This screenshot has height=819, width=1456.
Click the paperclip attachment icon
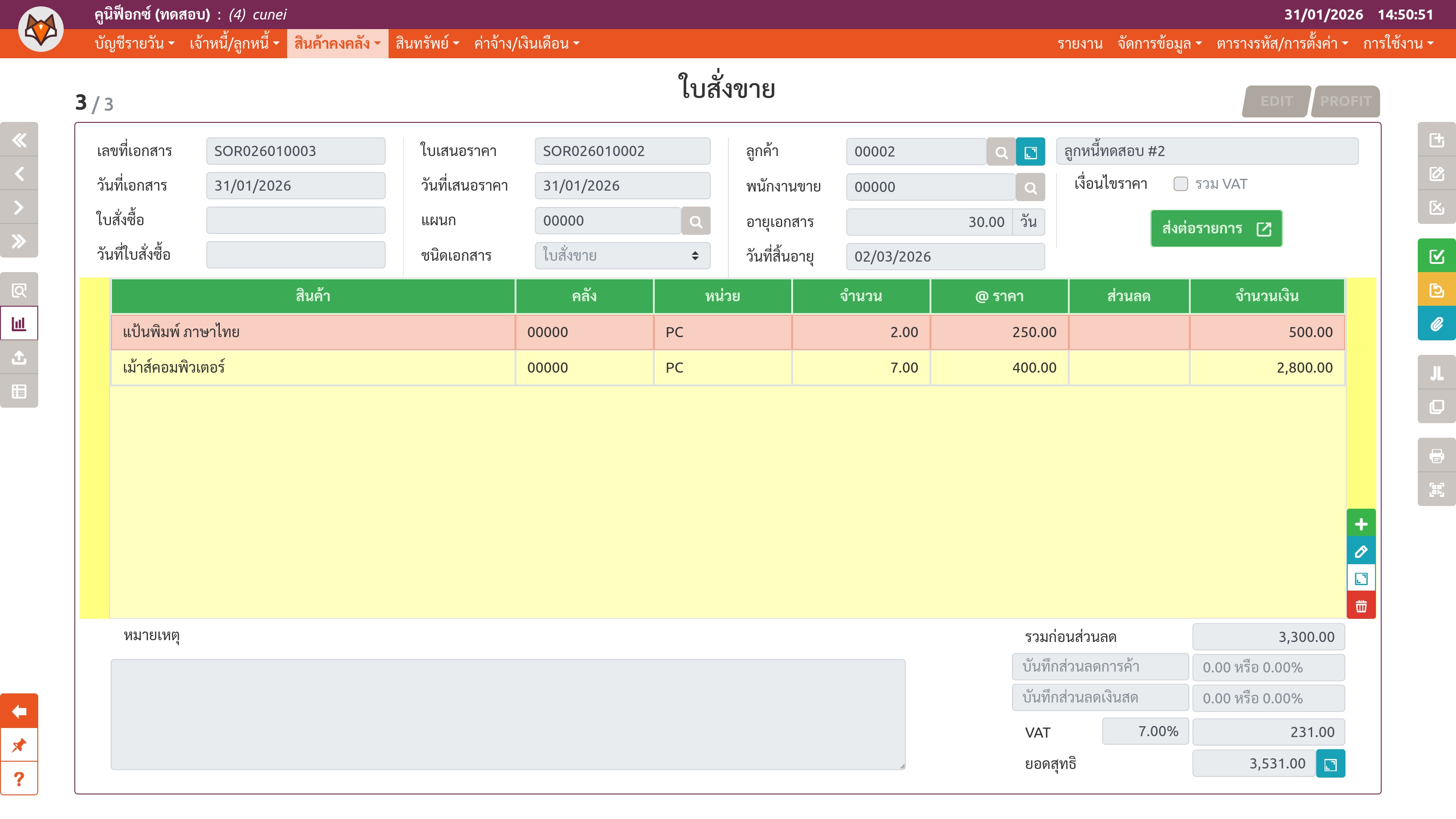(1436, 324)
